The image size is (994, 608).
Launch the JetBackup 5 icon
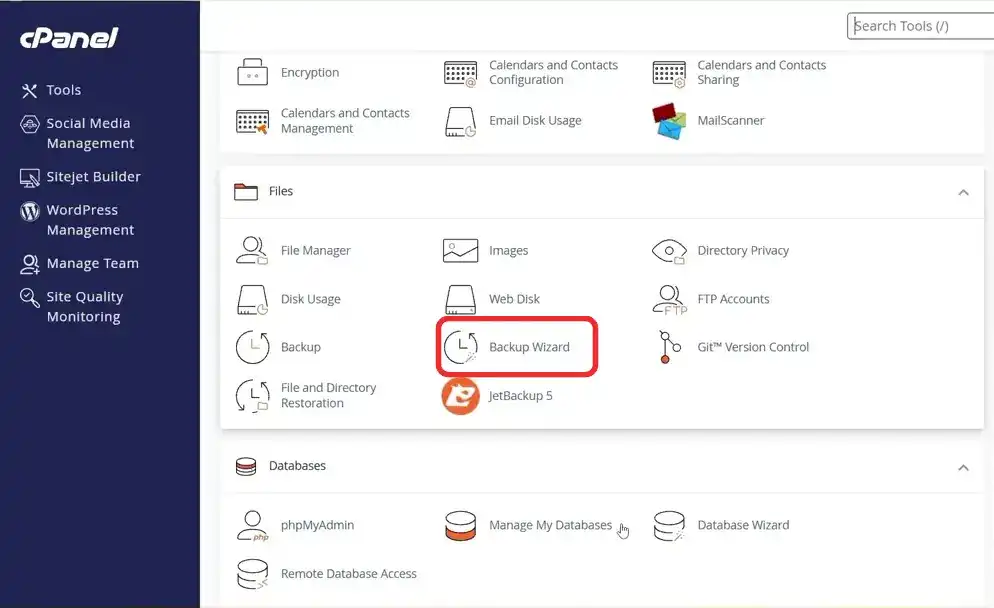[x=460, y=396]
